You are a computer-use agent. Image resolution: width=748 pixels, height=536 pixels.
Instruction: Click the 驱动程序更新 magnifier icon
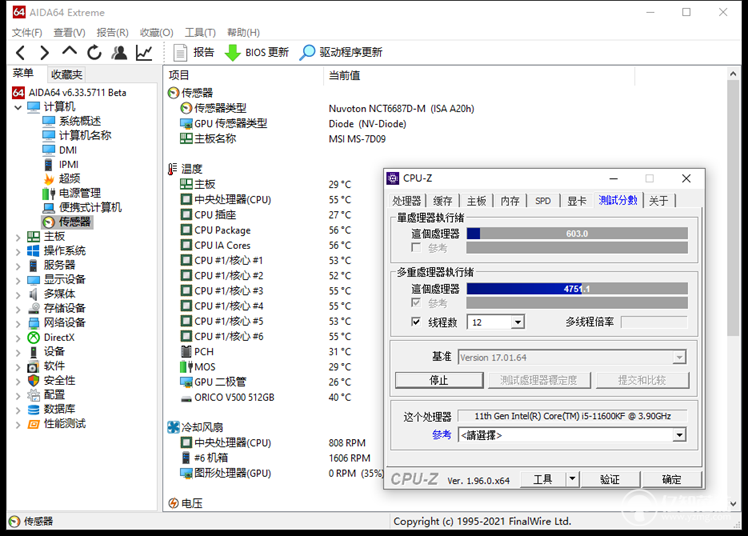pyautogui.click(x=307, y=52)
